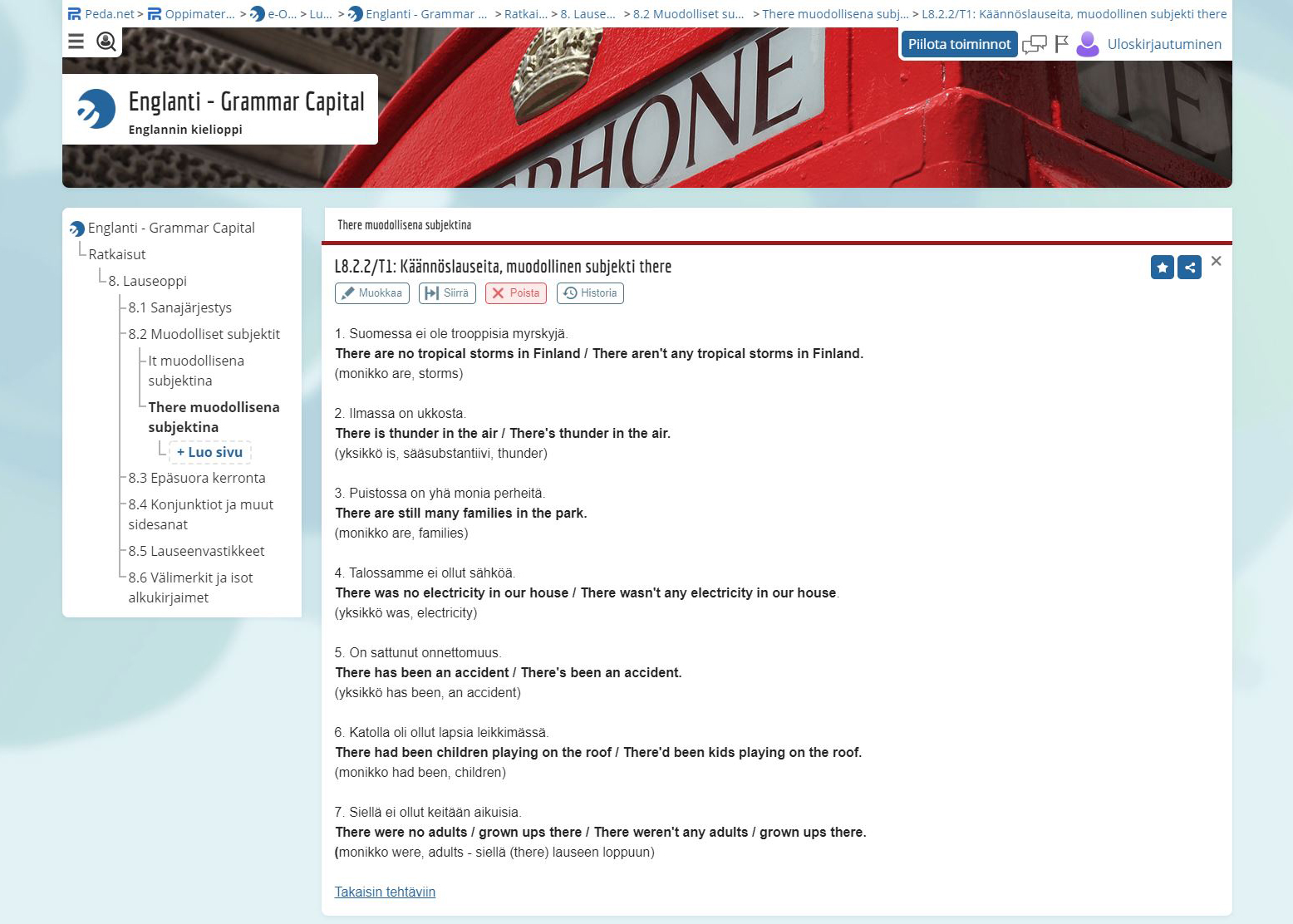Open It muodollisena subjektina page
Screen dimensions: 1293x924
click(x=195, y=371)
